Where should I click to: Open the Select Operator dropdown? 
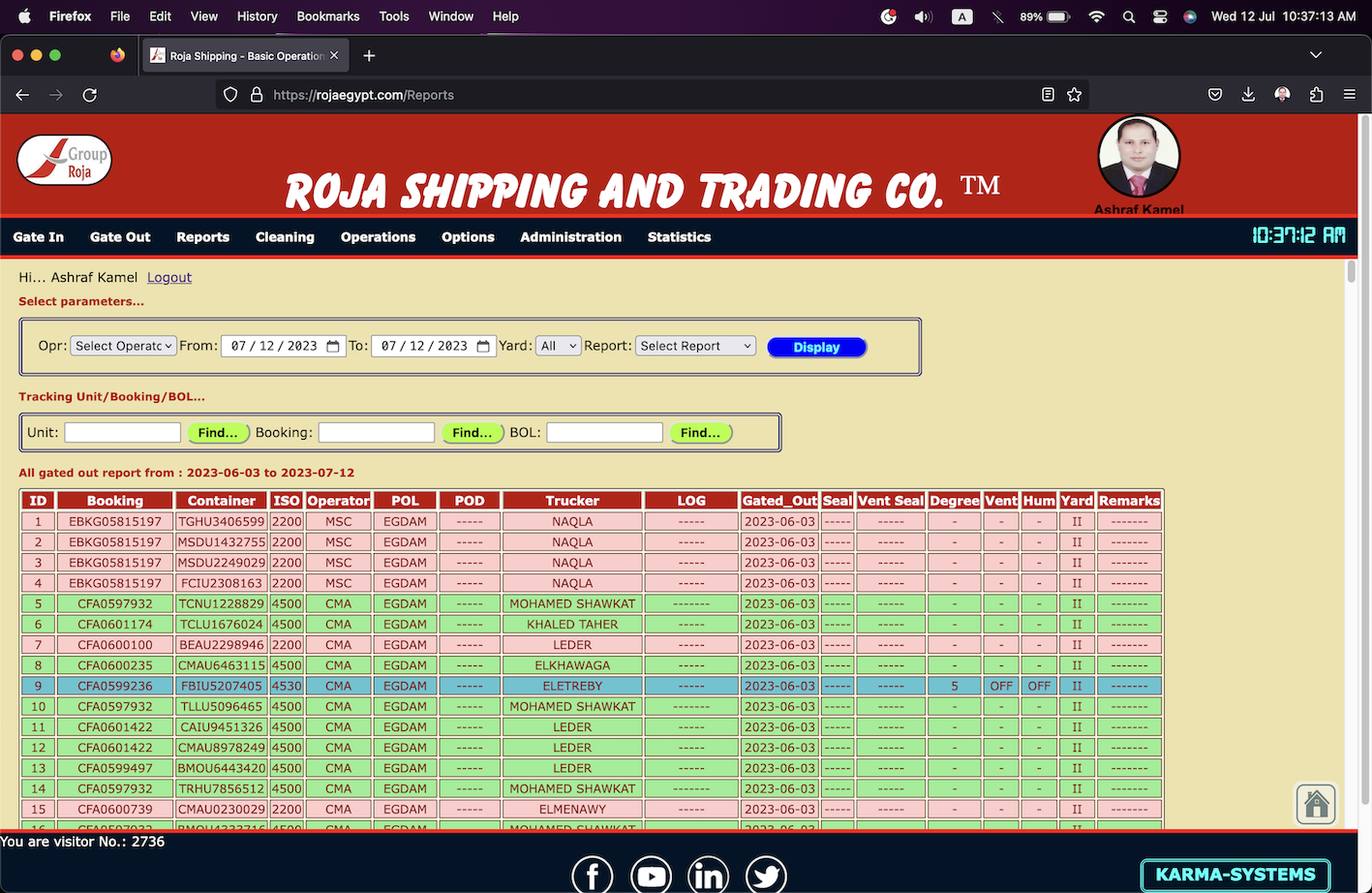(123, 346)
